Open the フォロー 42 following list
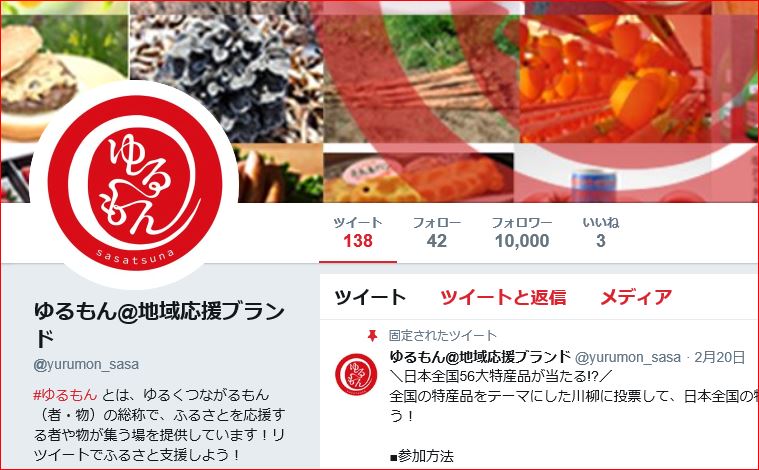 click(x=437, y=232)
